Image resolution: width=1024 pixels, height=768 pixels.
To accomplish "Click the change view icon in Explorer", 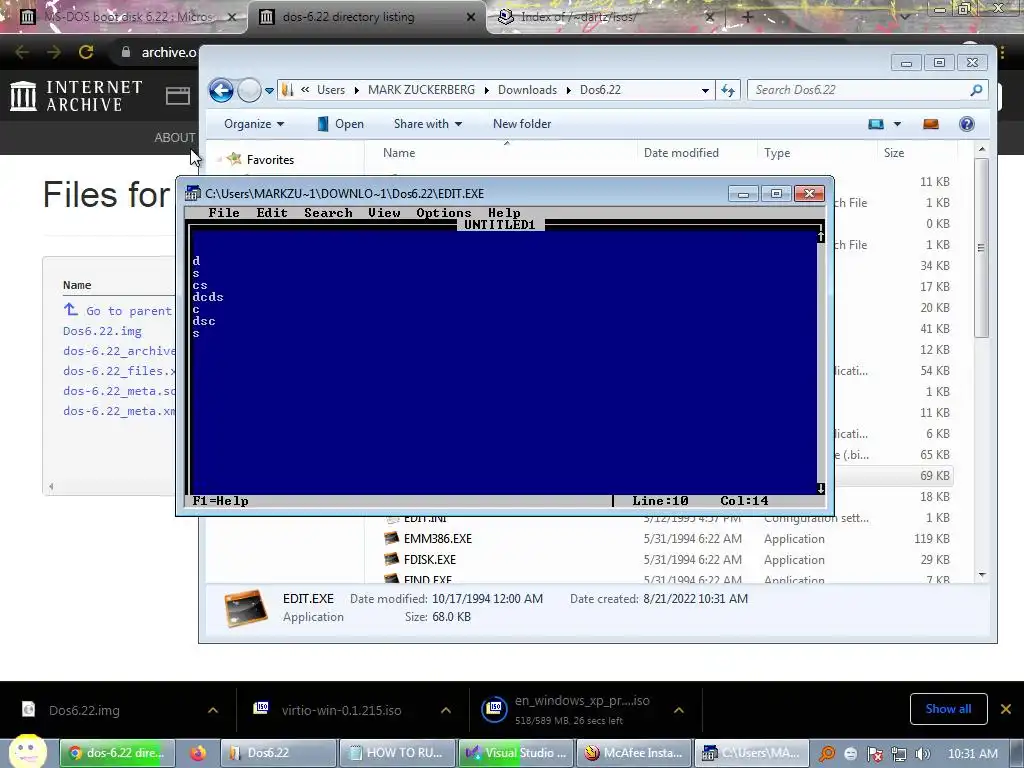I will point(876,124).
